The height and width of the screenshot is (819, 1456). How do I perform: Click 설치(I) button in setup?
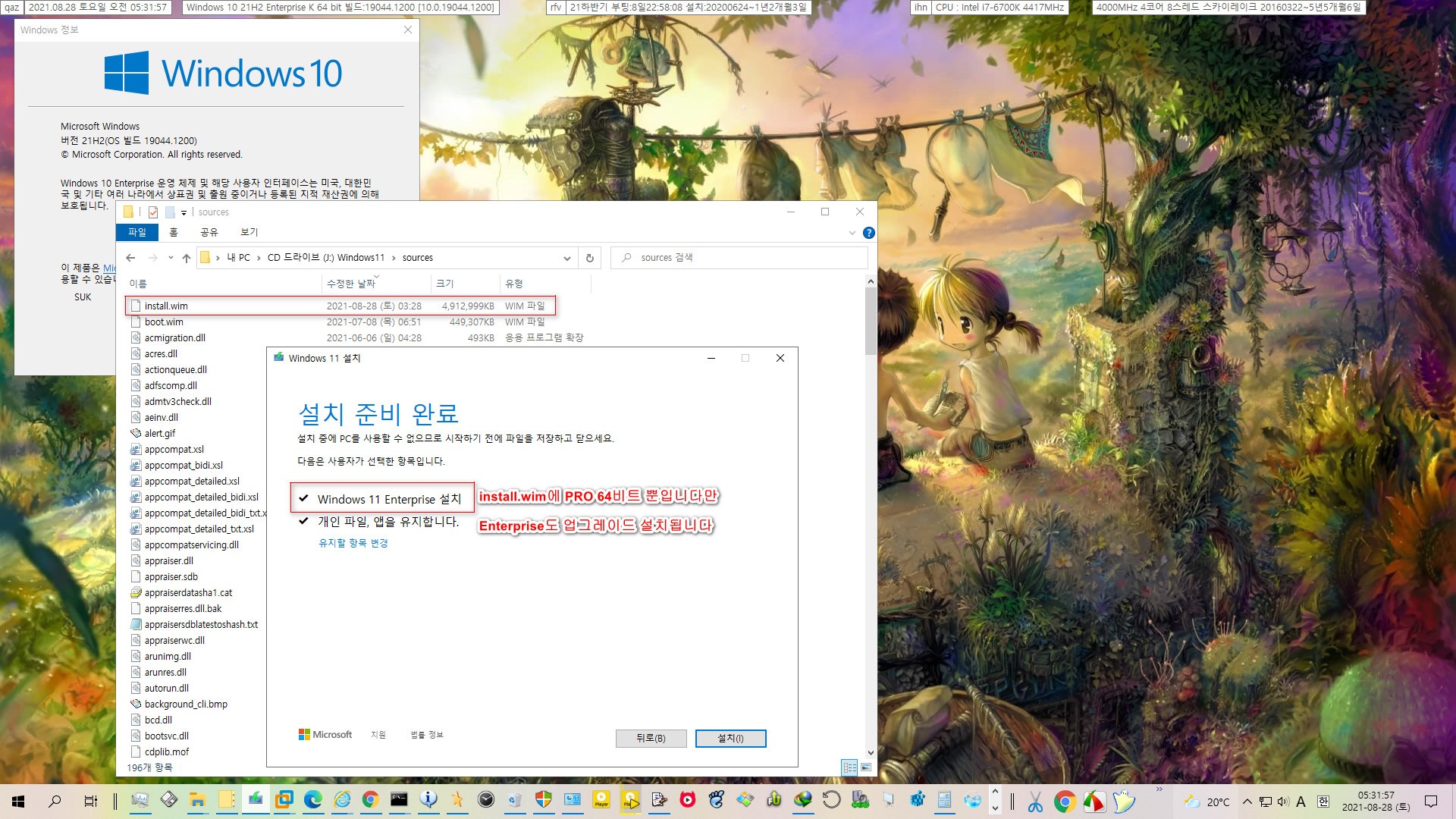730,739
